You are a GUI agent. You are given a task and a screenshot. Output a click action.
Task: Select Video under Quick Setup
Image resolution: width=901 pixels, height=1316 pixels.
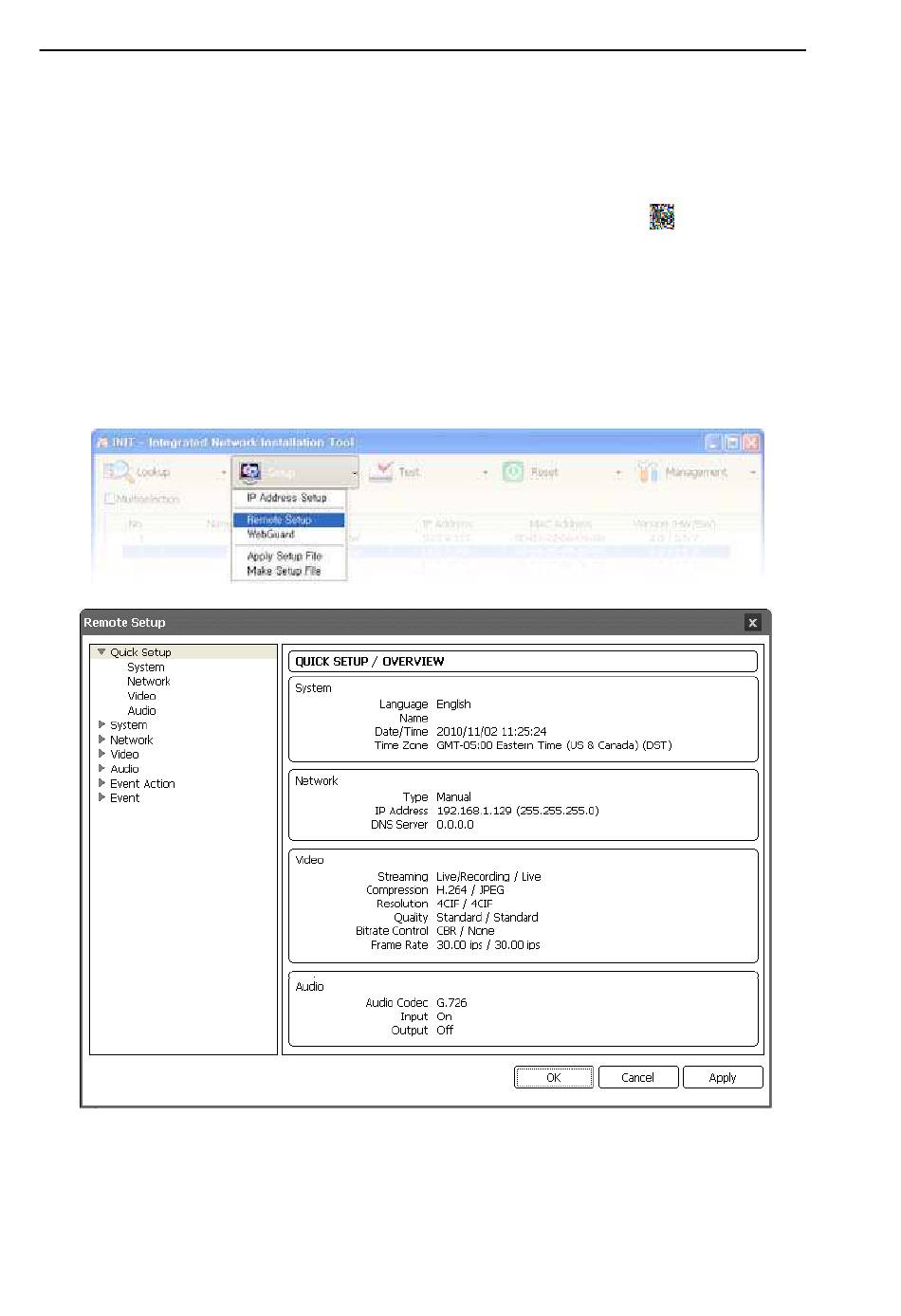coord(141,696)
